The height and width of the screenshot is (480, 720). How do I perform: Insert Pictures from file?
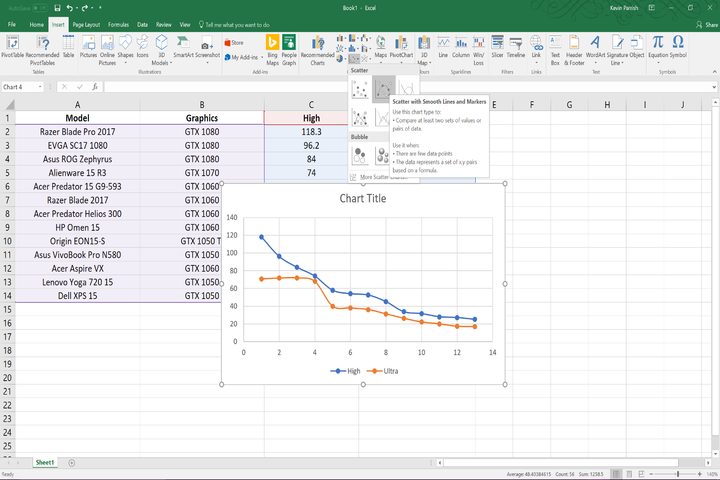(x=88, y=47)
